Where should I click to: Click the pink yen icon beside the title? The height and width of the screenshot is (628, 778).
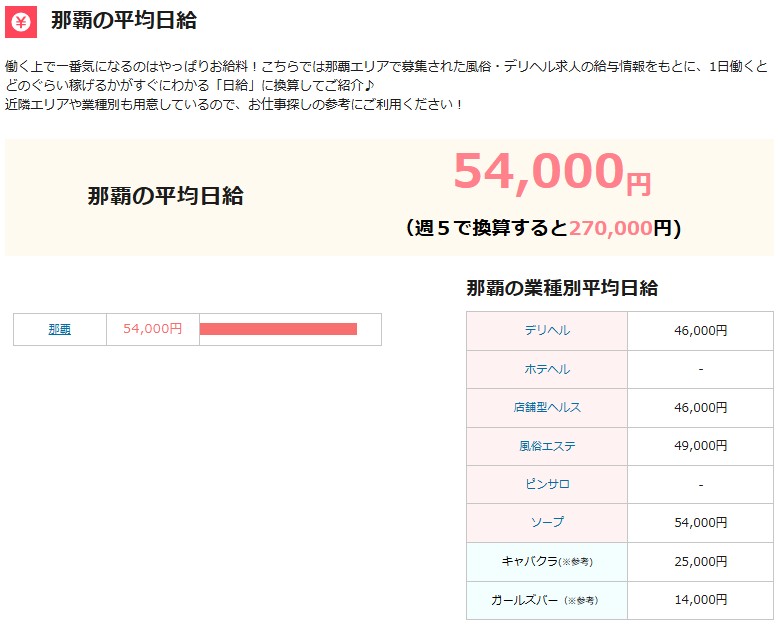[x=21, y=21]
